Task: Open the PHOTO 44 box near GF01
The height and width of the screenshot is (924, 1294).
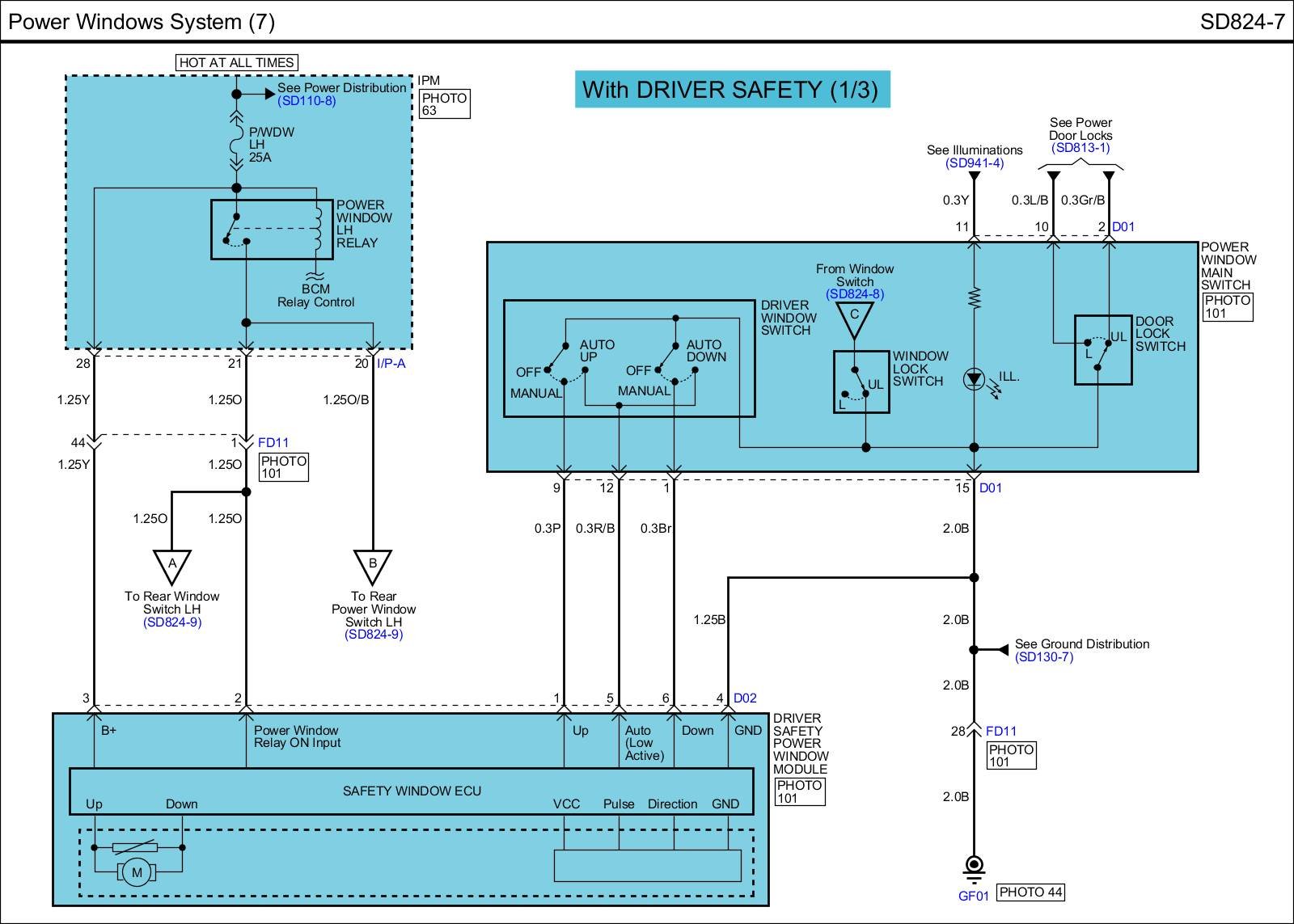Action: tap(1030, 892)
